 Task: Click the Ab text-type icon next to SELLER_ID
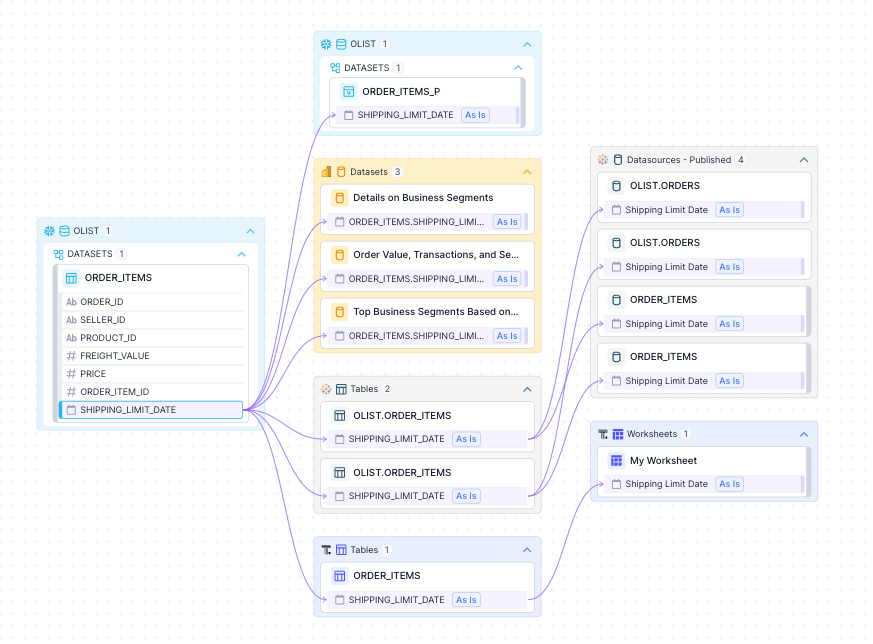click(71, 320)
